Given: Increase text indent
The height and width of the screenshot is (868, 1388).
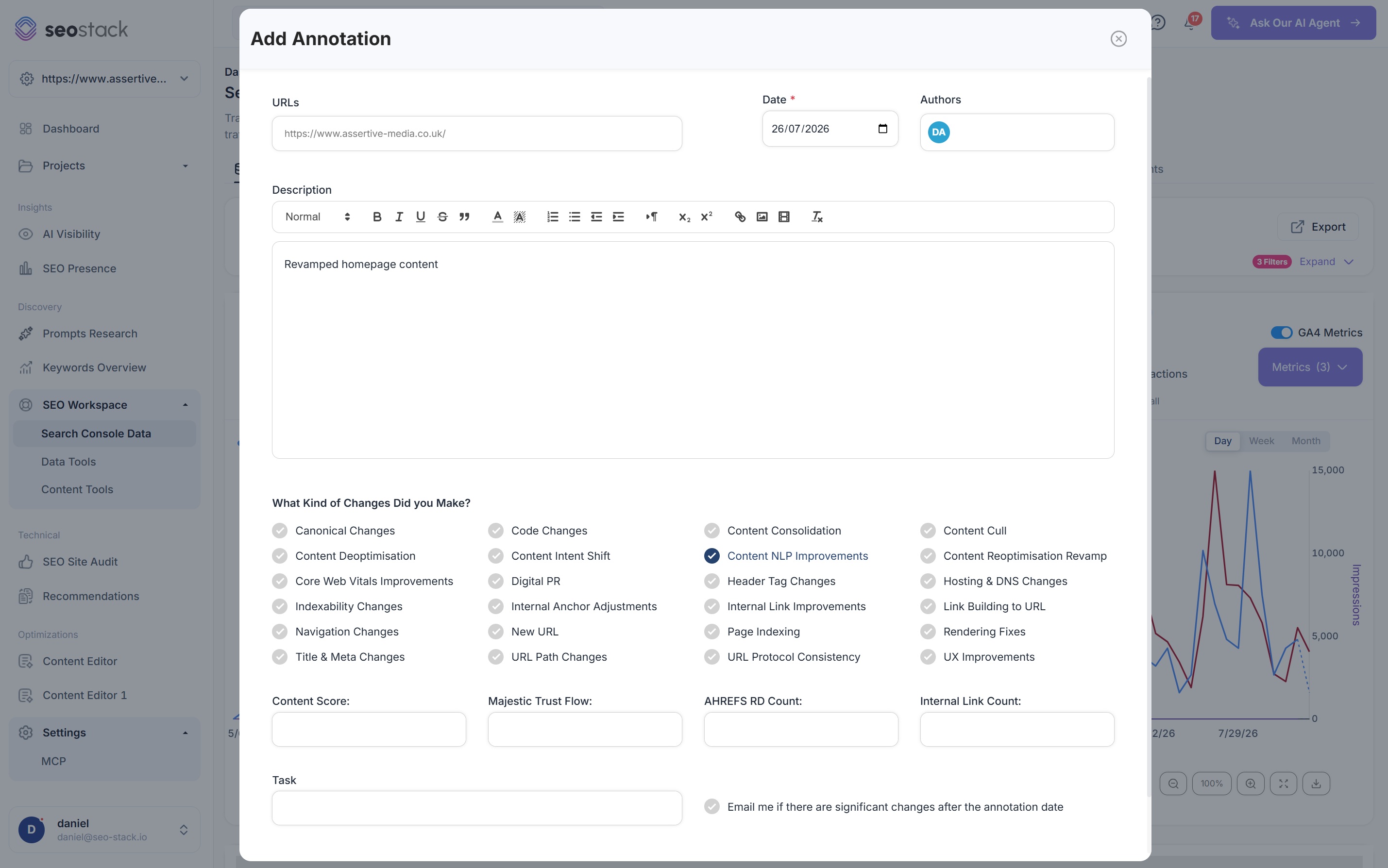Looking at the screenshot, I should 618,217.
